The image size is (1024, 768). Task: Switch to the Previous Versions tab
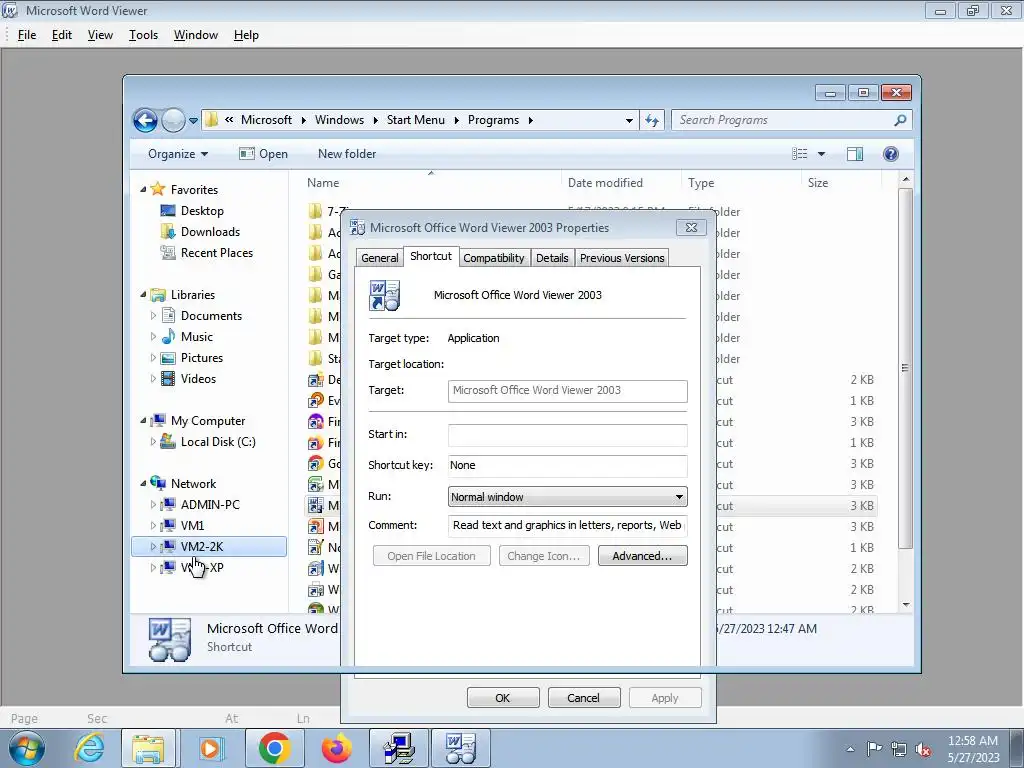coord(622,258)
